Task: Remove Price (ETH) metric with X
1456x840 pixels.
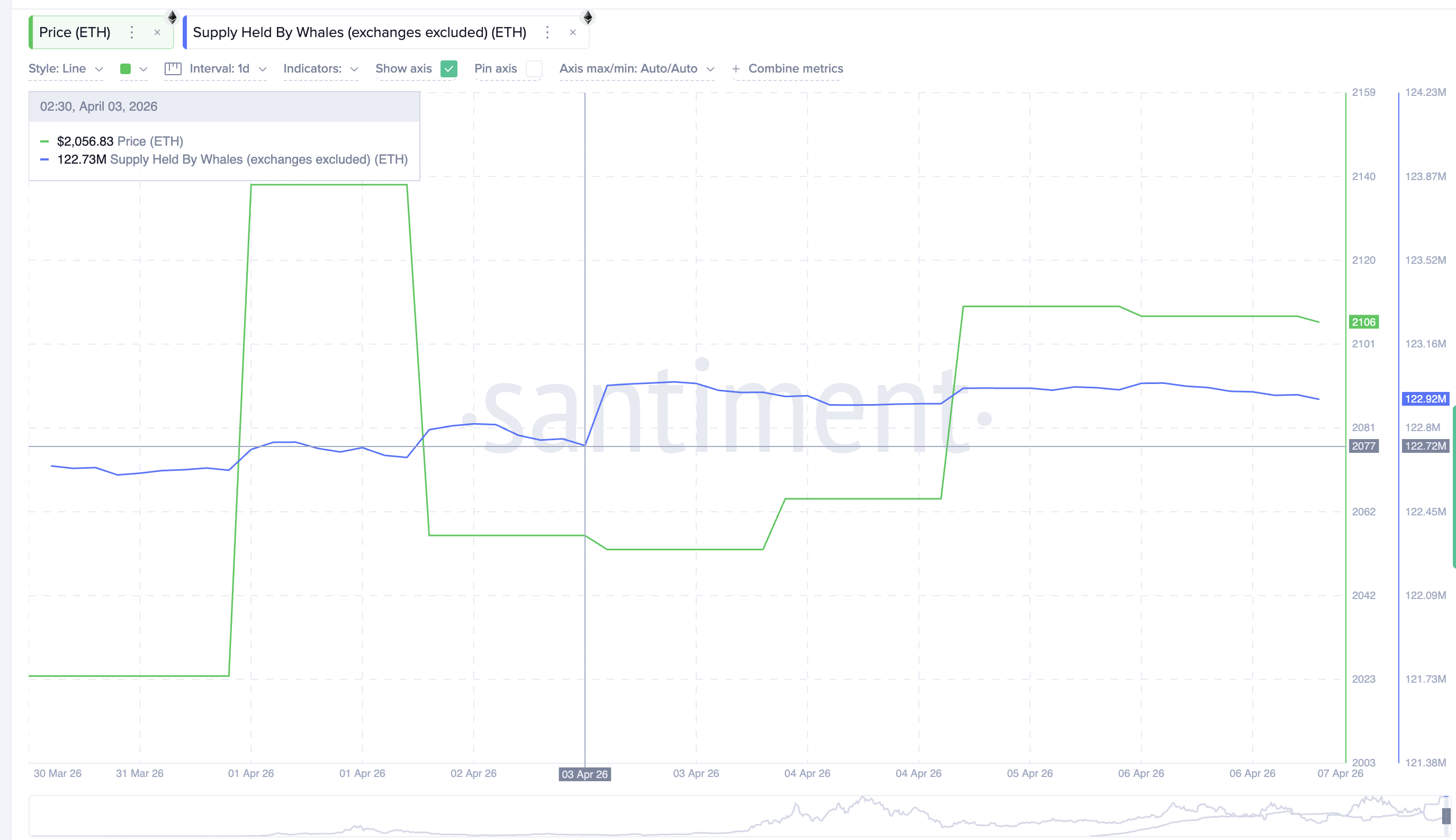Action: [157, 32]
